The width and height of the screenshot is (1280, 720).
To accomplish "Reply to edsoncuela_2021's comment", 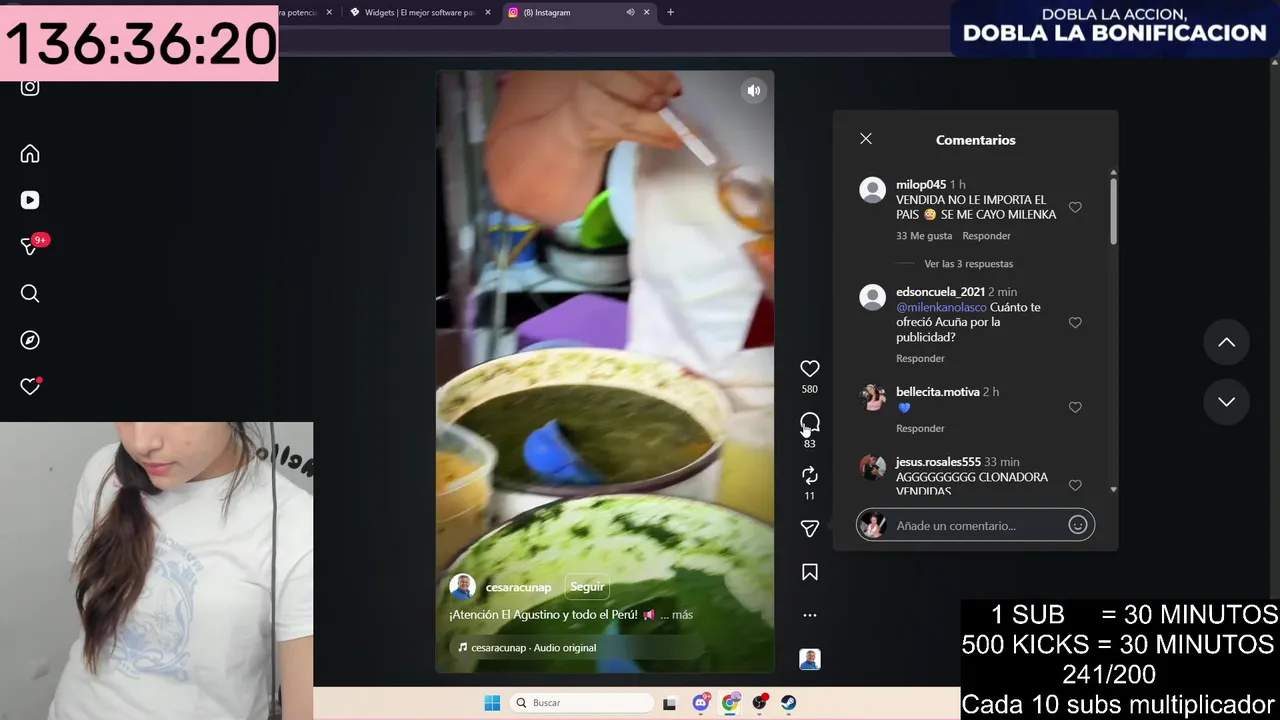I will click(x=920, y=358).
